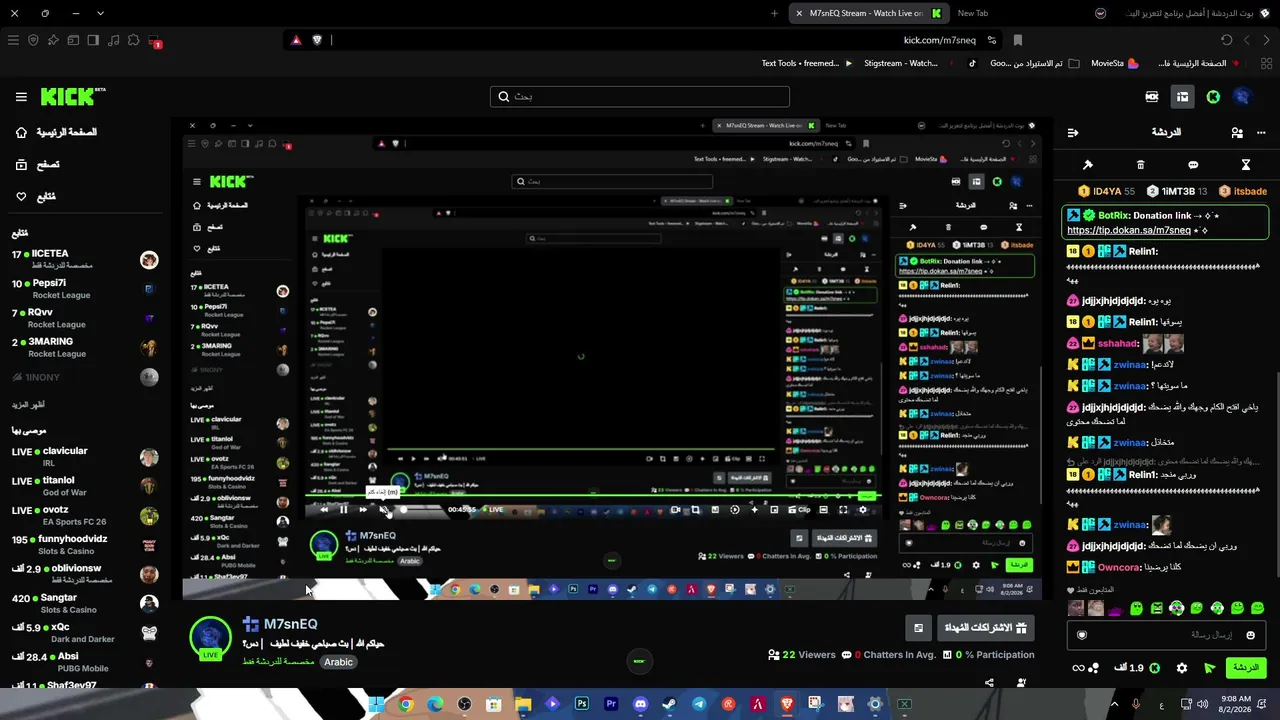The height and width of the screenshot is (720, 1280).
Task: Select the M7snEQ Stream - Watch Live browser tab
Action: pyautogui.click(x=868, y=13)
